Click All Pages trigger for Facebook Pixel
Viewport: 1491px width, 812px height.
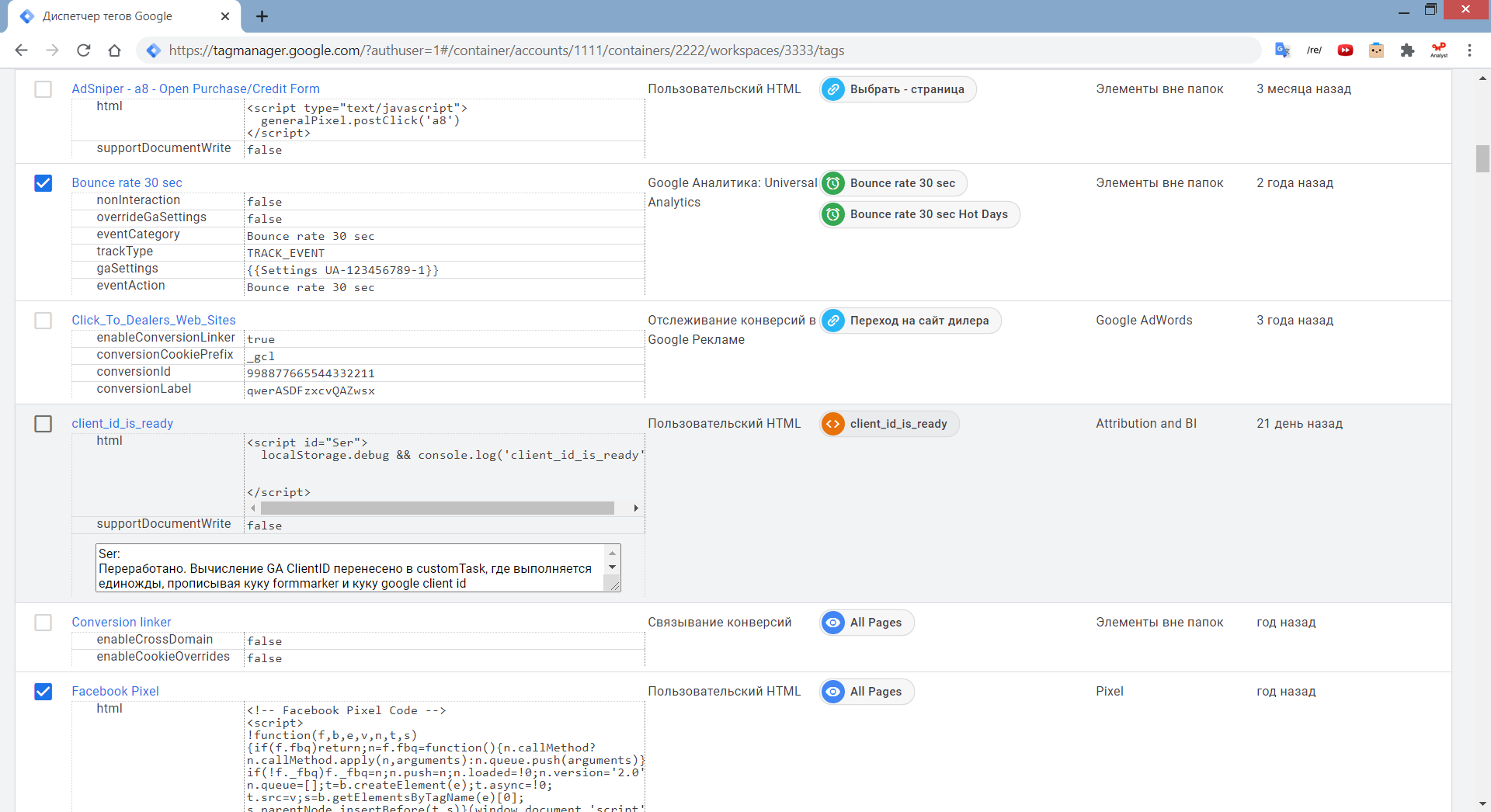coord(867,692)
